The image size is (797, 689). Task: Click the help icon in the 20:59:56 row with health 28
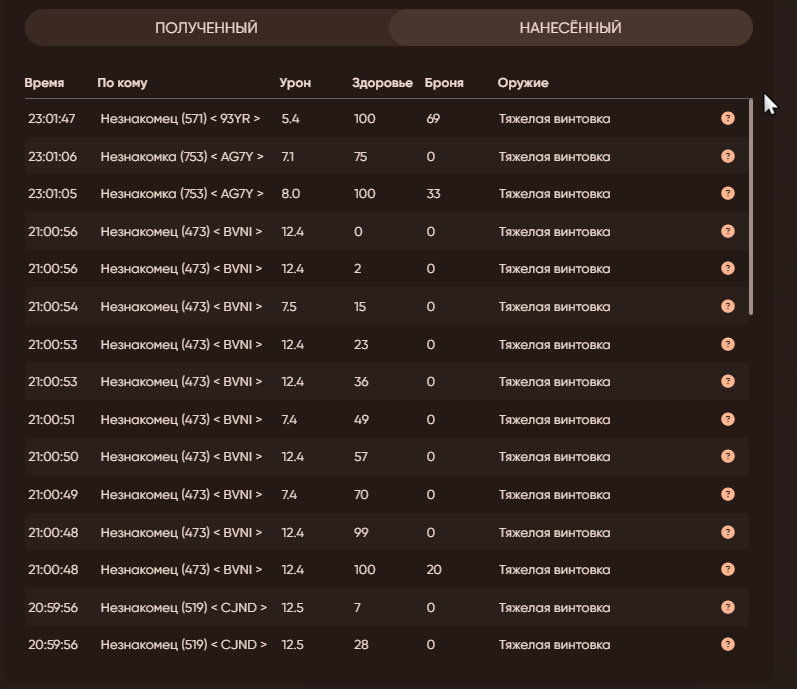[728, 644]
